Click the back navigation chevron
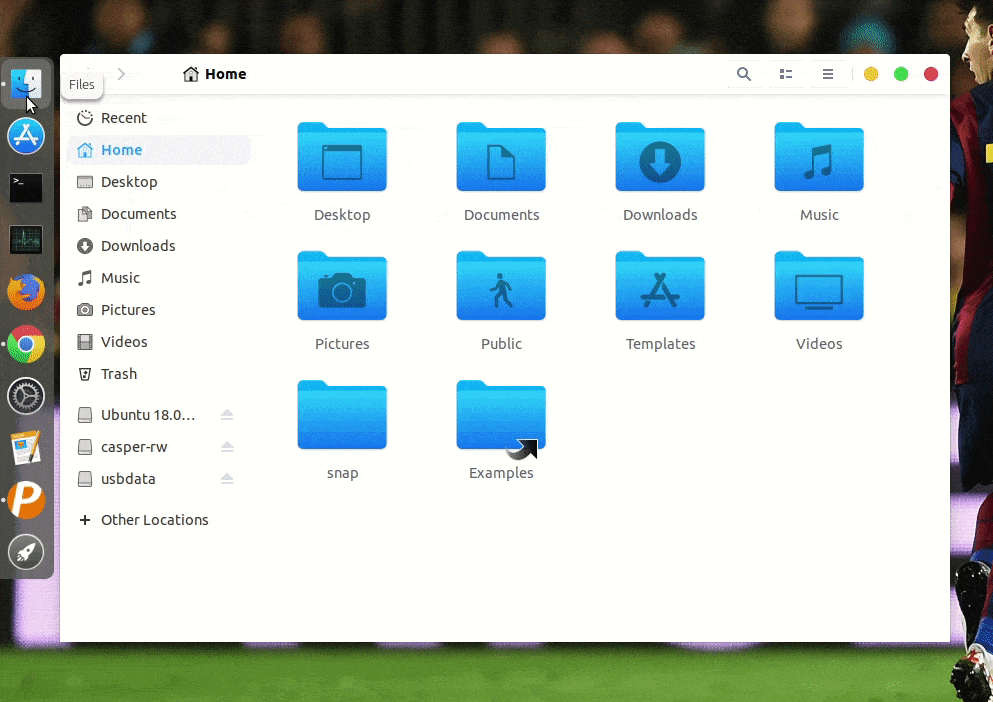The width and height of the screenshot is (993, 702). tap(88, 74)
